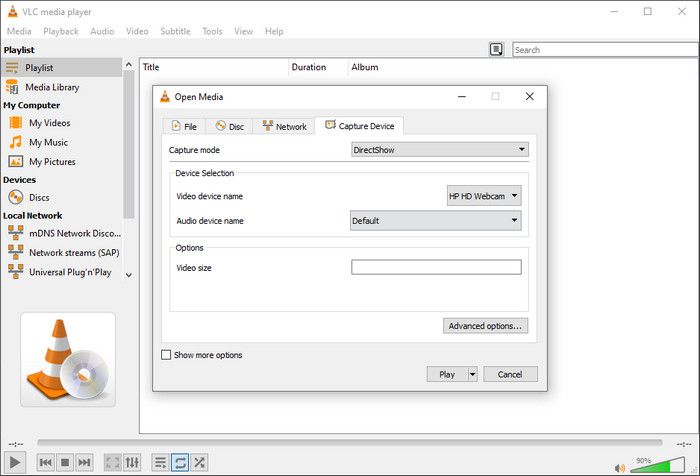
Task: Sort playlist by the Duration column
Action: point(318,67)
